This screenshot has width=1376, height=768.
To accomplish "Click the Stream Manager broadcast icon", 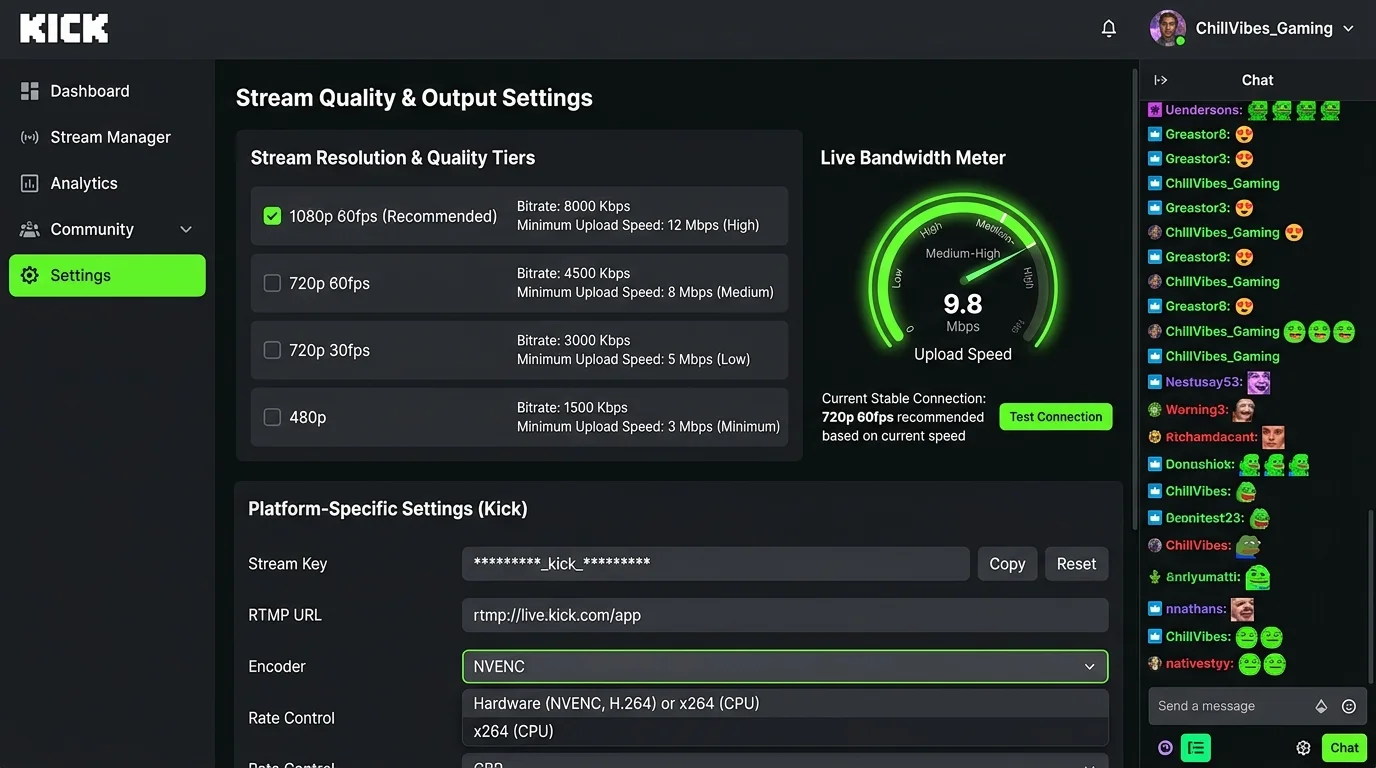I will (x=29, y=137).
